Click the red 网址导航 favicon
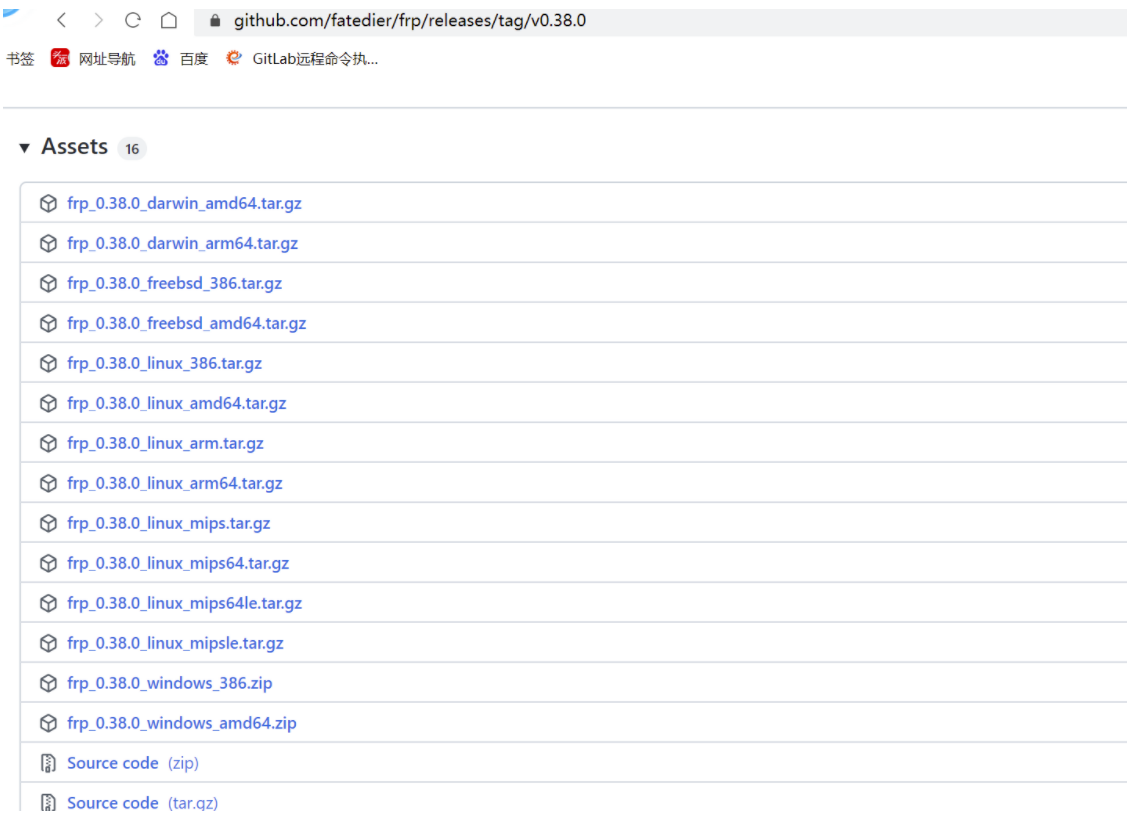 (60, 58)
